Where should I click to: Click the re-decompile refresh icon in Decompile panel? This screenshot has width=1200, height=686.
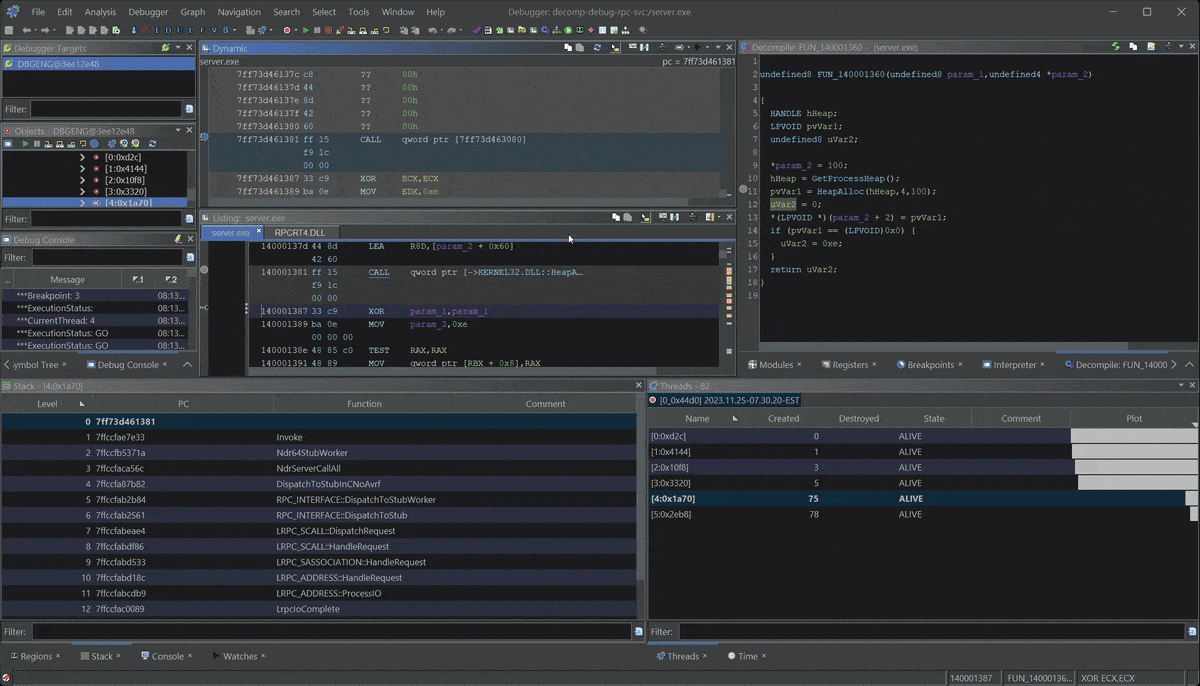(x=1116, y=47)
